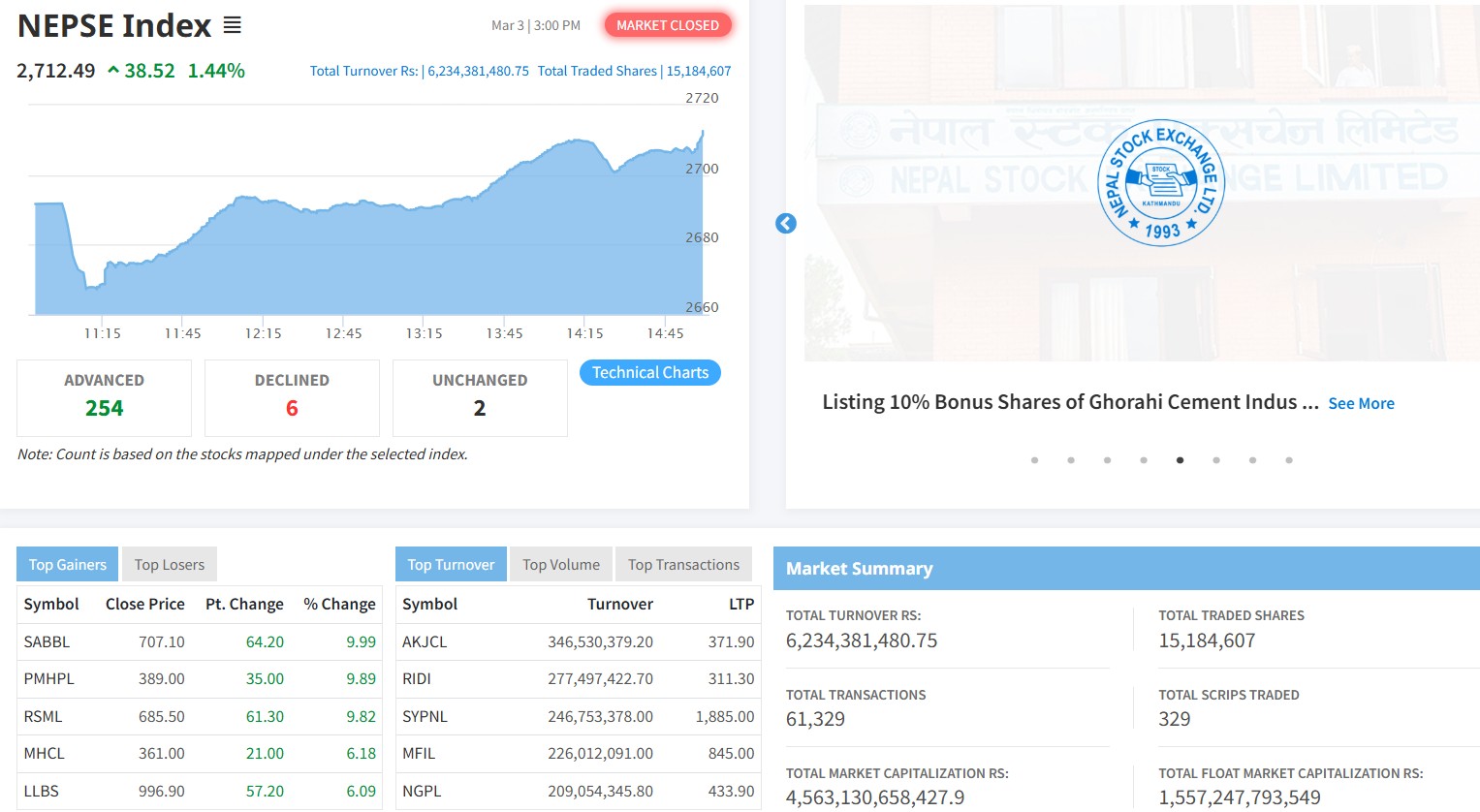Click the chart peak near 14:15

[x=582, y=141]
